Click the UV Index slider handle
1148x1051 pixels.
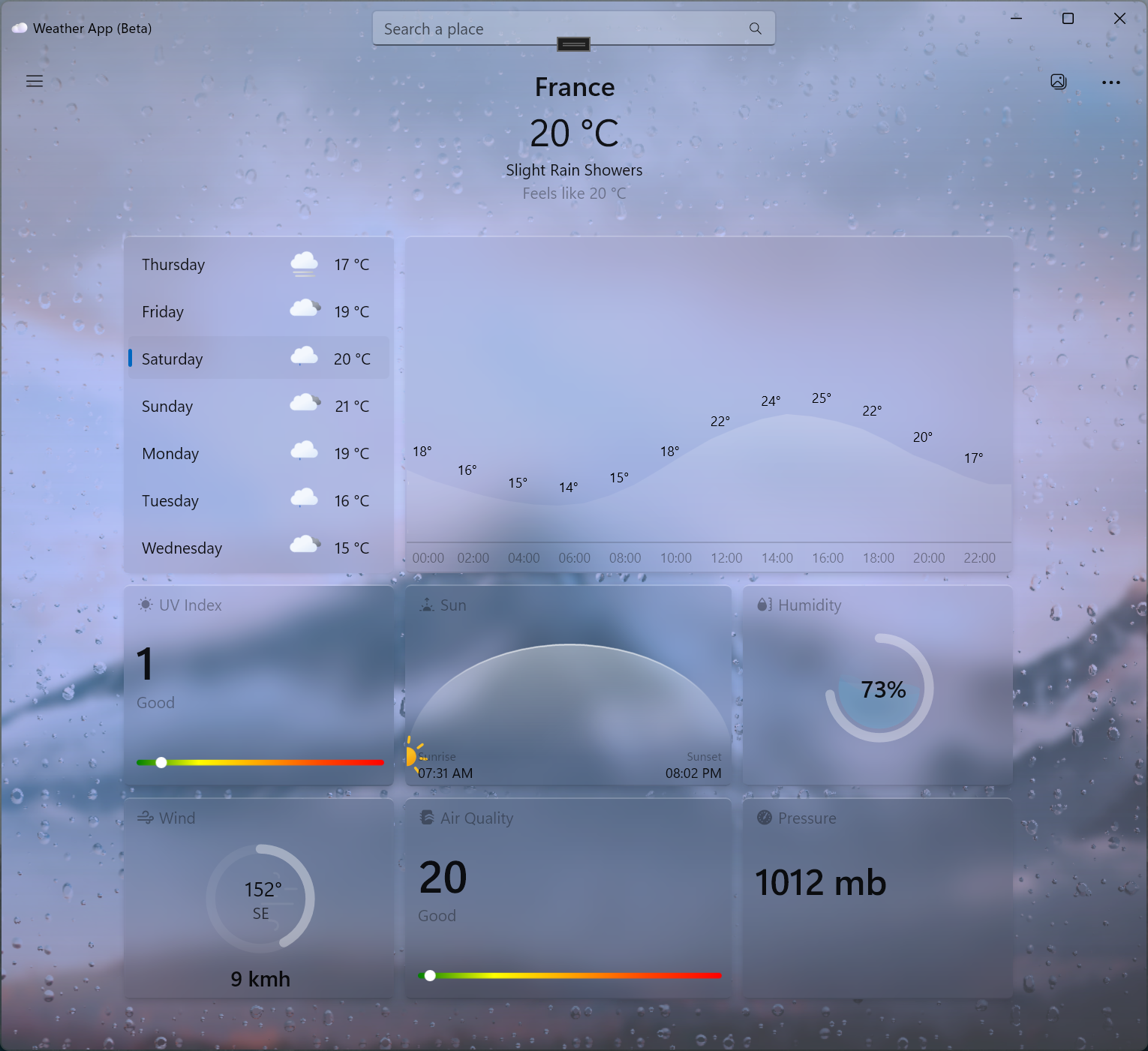point(161,762)
